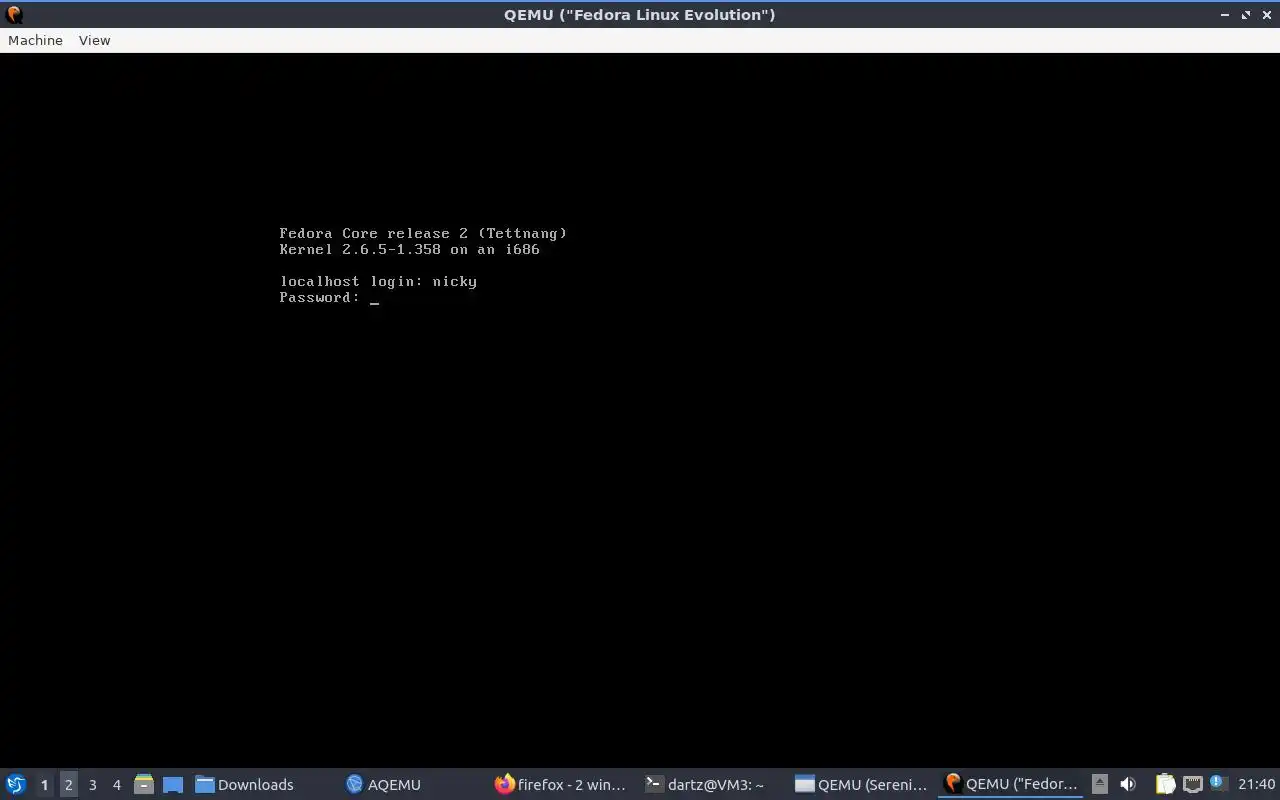Viewport: 1280px width, 800px height.
Task: Close the QEMU Fedora window
Action: coord(1266,15)
